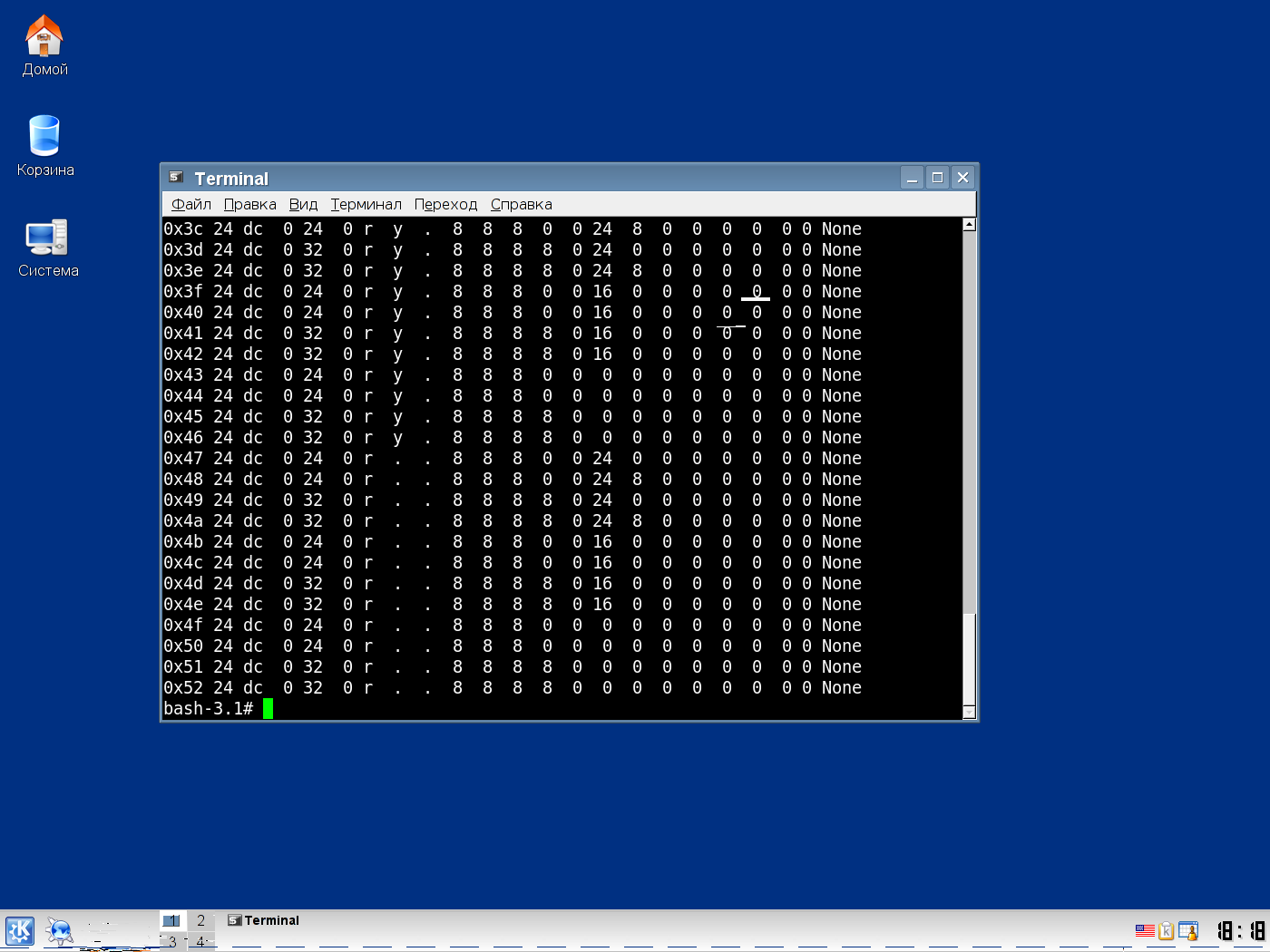1270x952 pixels.
Task: Open the Файл menu
Action: click(x=191, y=204)
